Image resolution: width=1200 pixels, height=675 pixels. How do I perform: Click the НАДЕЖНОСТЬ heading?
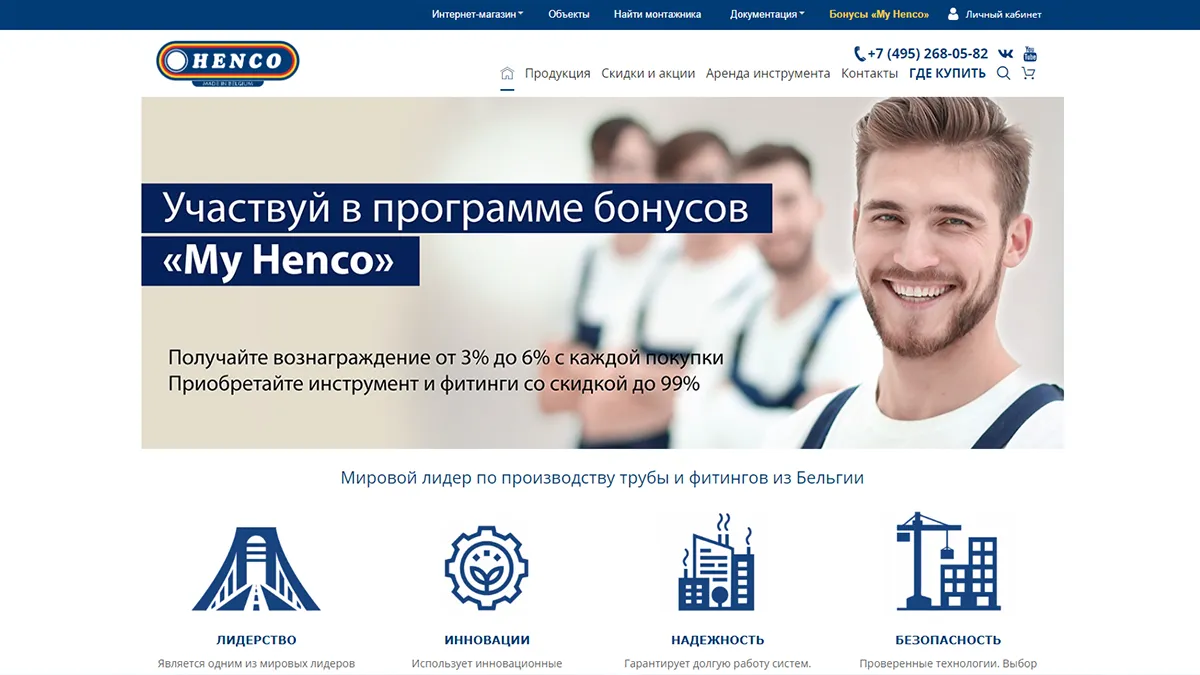(x=718, y=640)
